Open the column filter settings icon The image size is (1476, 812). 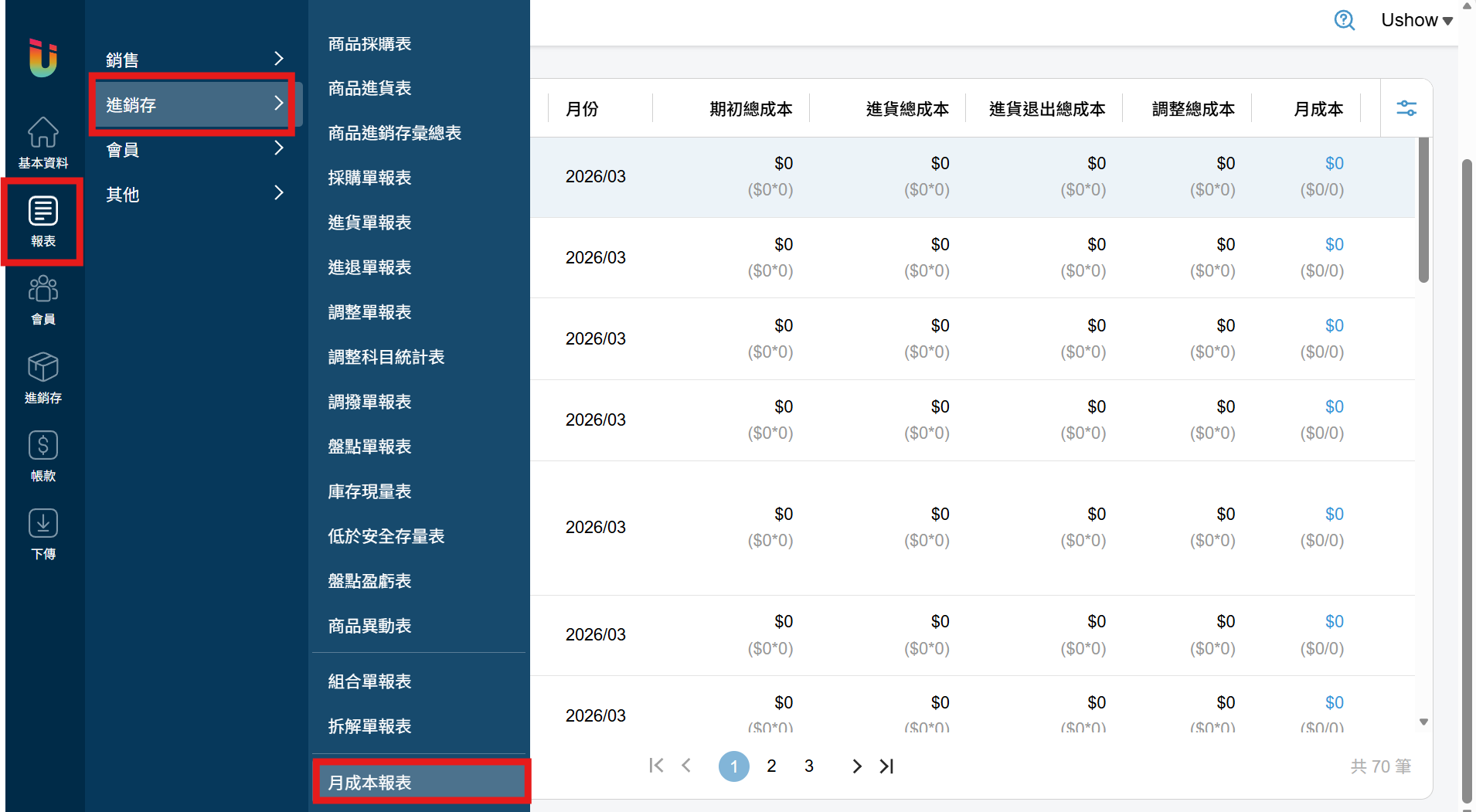pyautogui.click(x=1406, y=108)
